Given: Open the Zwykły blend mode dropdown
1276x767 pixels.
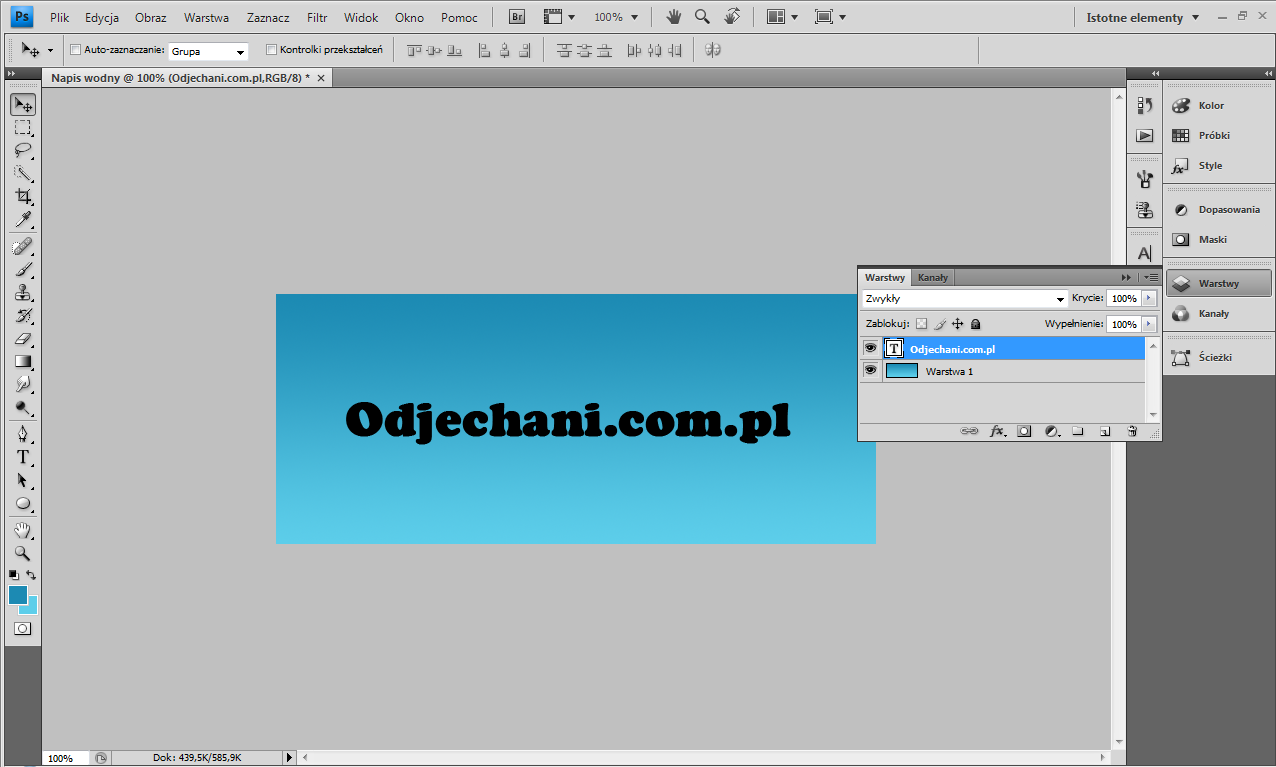Looking at the screenshot, I should (964, 298).
